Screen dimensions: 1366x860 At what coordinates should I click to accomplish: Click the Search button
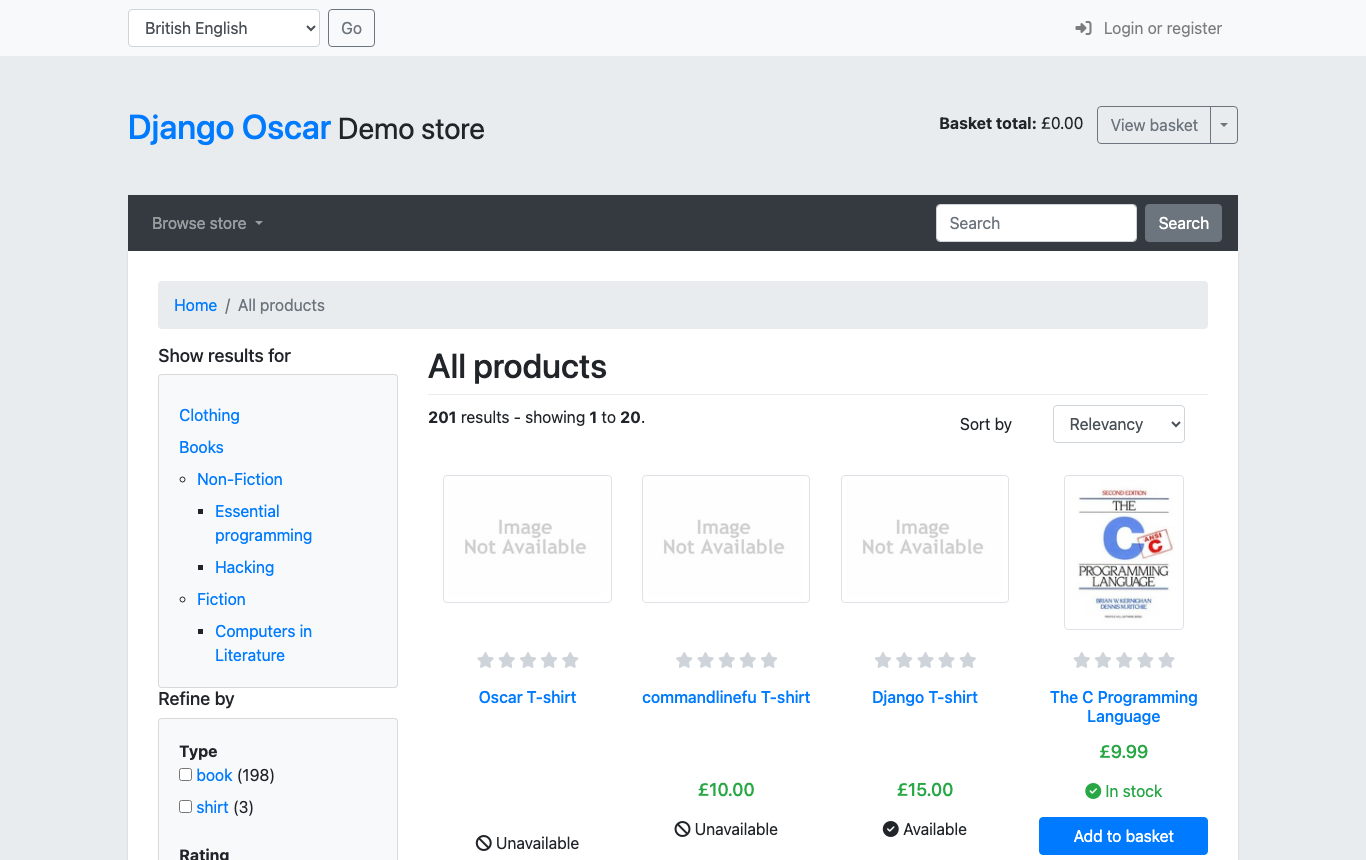(1183, 223)
